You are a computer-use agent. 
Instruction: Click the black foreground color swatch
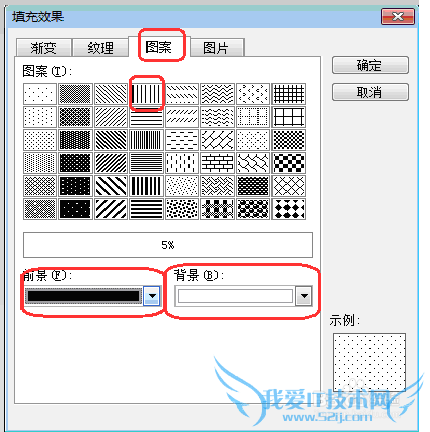click(83, 296)
